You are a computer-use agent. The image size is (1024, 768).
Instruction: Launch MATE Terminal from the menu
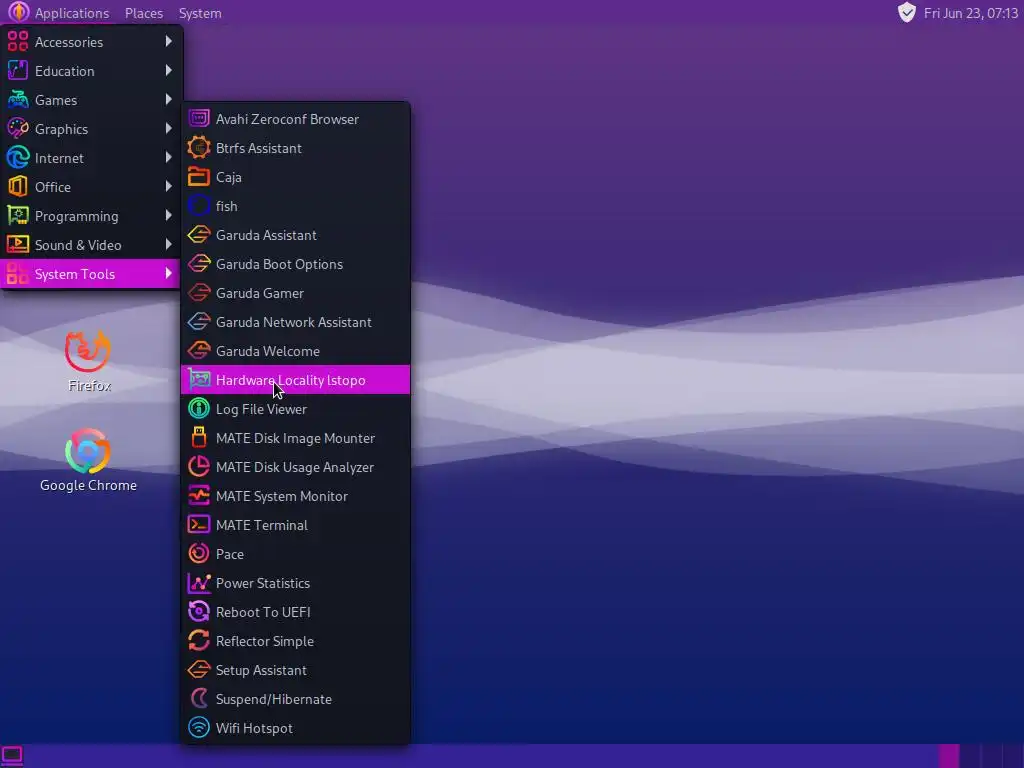295,525
